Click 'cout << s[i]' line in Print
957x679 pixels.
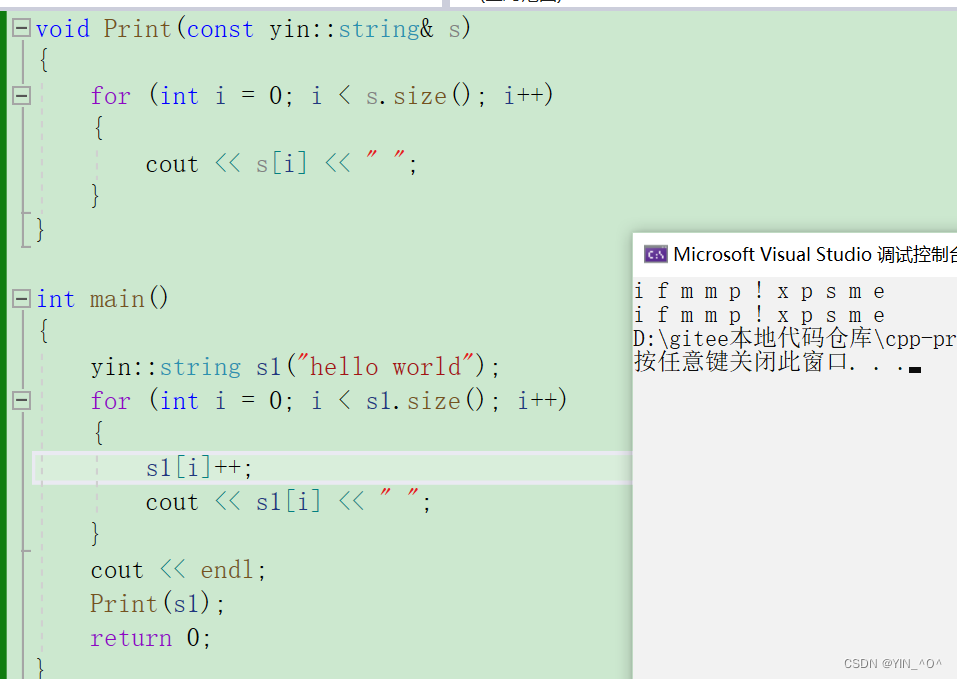point(281,163)
